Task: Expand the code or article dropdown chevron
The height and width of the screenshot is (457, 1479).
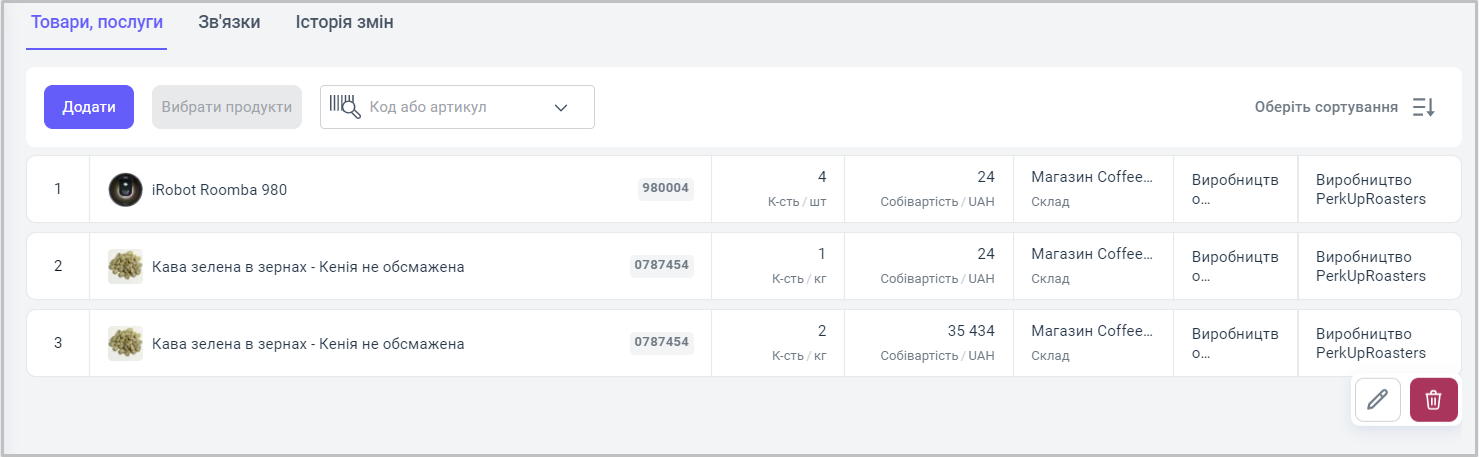Action: [560, 107]
